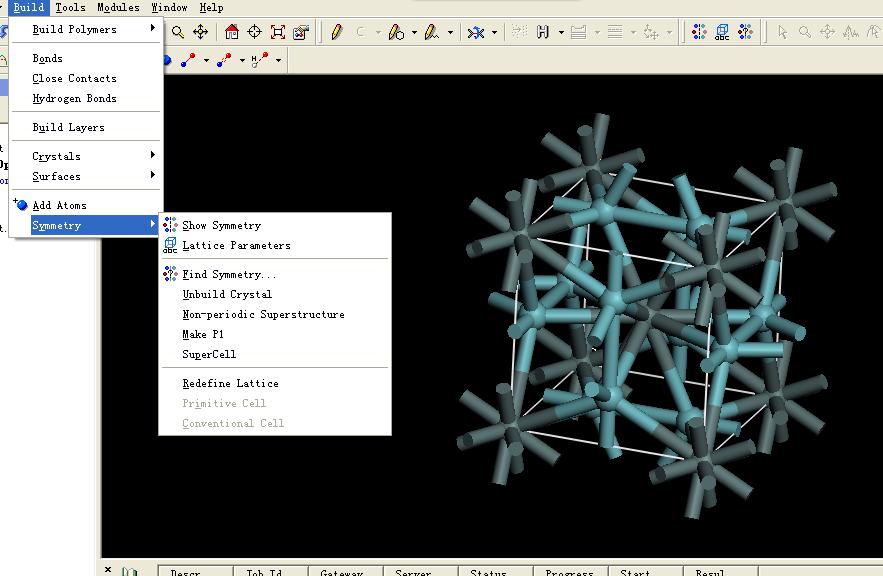Click the zoom magnifier tool in toolbar
This screenshot has width=883, height=576.
[178, 32]
